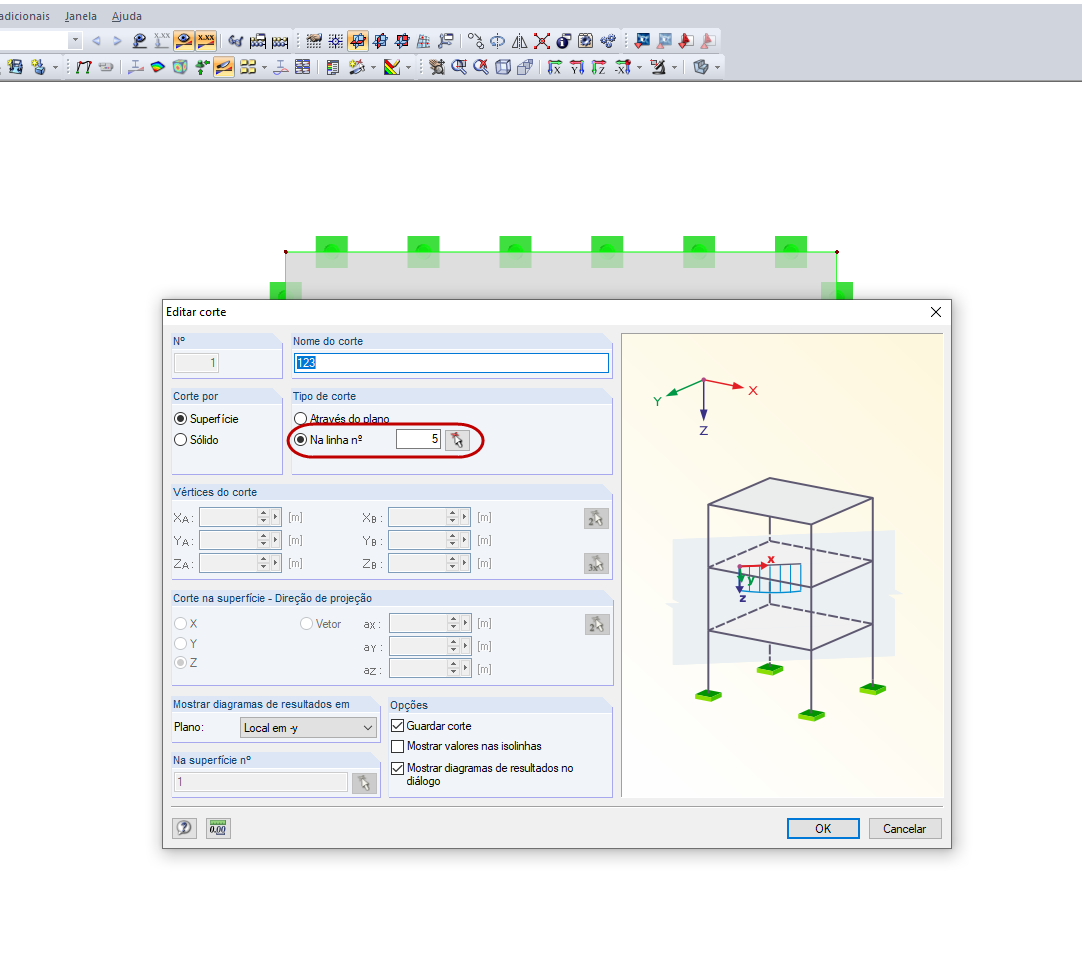Click the 0.00 units and decimals icon
The image size is (1082, 958).
[x=218, y=828]
